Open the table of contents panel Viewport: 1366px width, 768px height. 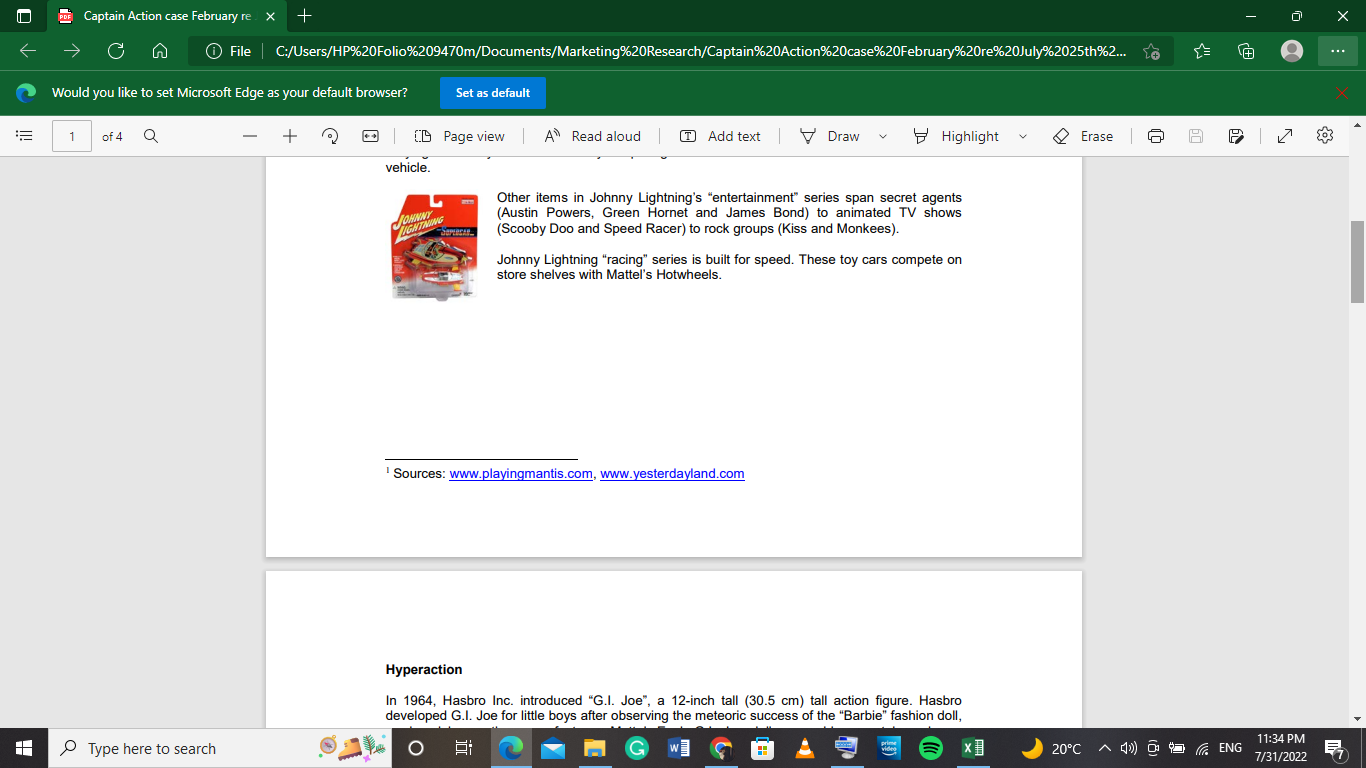25,136
